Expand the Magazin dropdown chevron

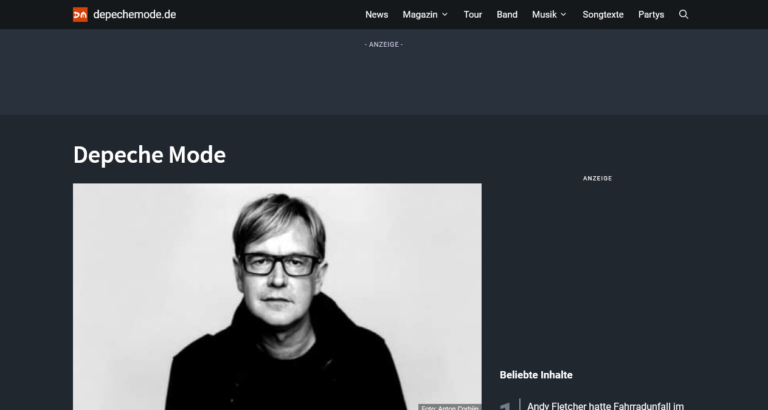(445, 15)
